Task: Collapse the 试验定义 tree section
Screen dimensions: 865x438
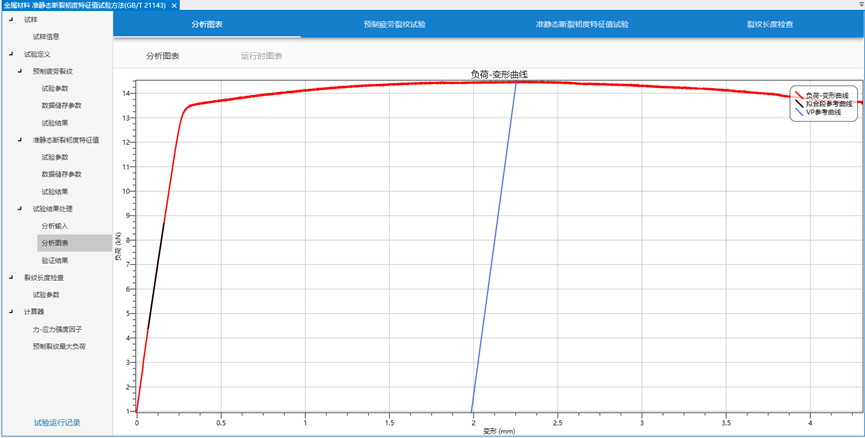Action: coord(10,54)
